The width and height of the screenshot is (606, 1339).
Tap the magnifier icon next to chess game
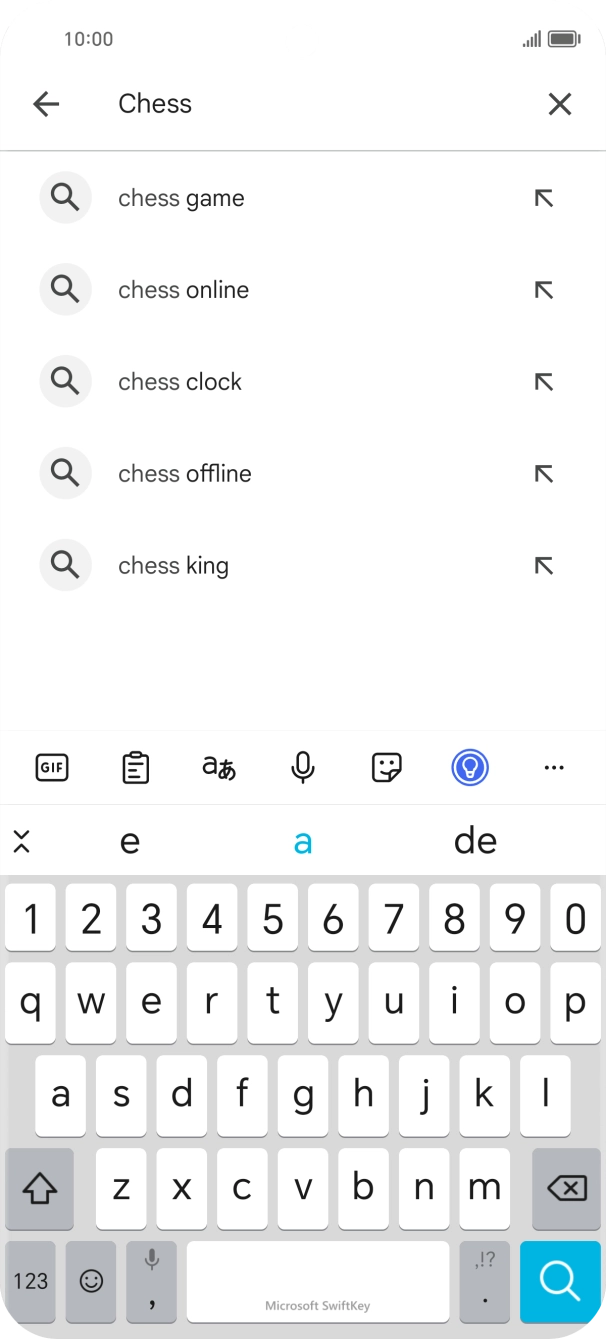pos(65,197)
